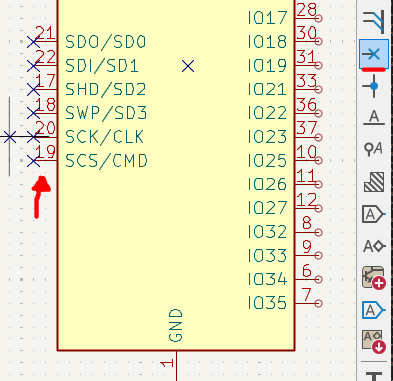Click the end of pin 7 for IO35
The image size is (393, 381).
(319, 303)
